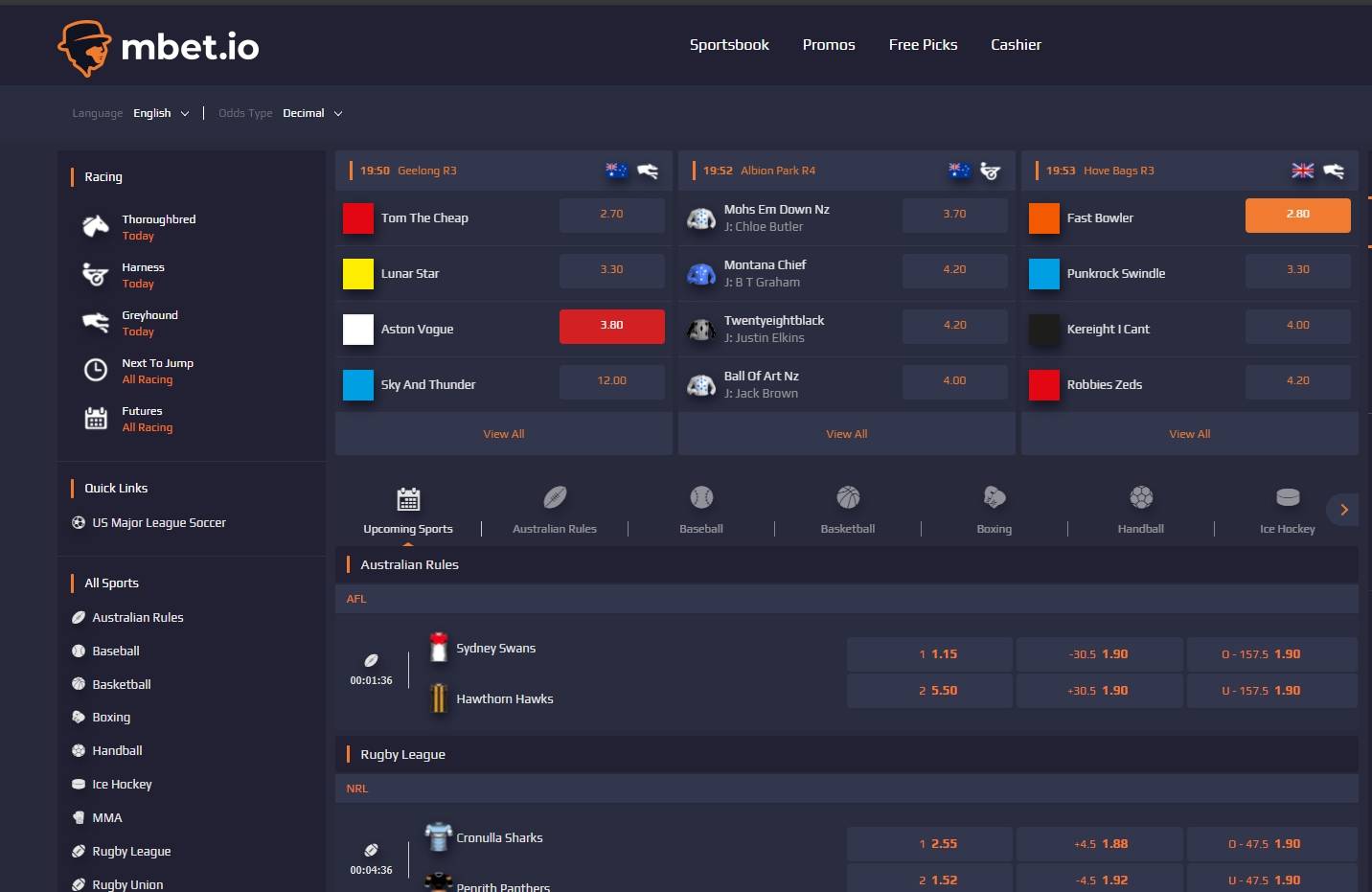This screenshot has width=1372, height=892.
Task: Switch to the Upcoming Sports tab
Action: tap(408, 529)
